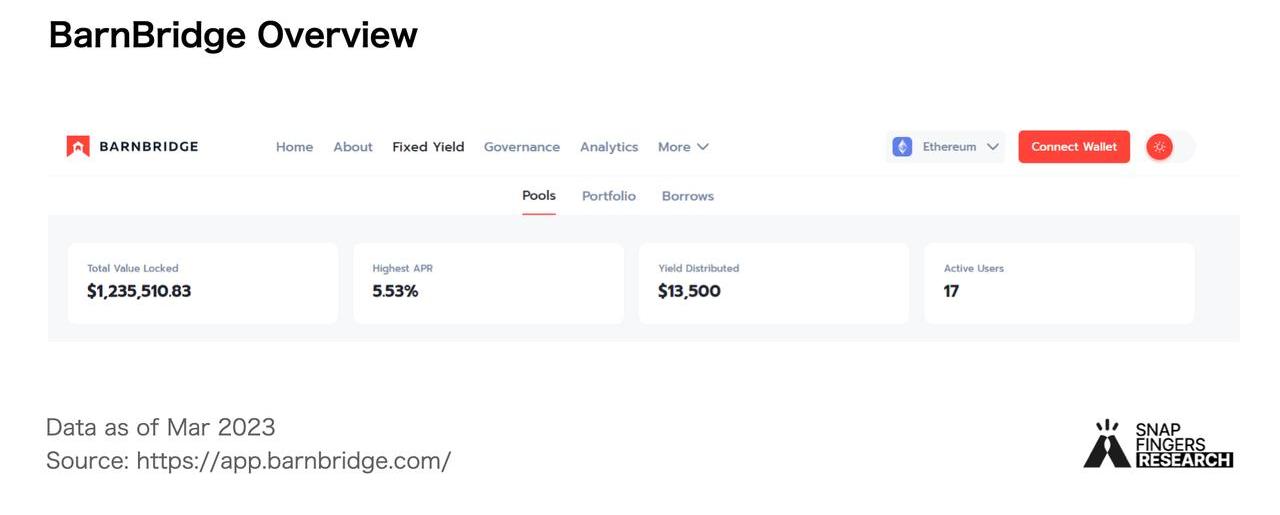
Task: Select Fixed Yield in navigation
Action: point(428,147)
